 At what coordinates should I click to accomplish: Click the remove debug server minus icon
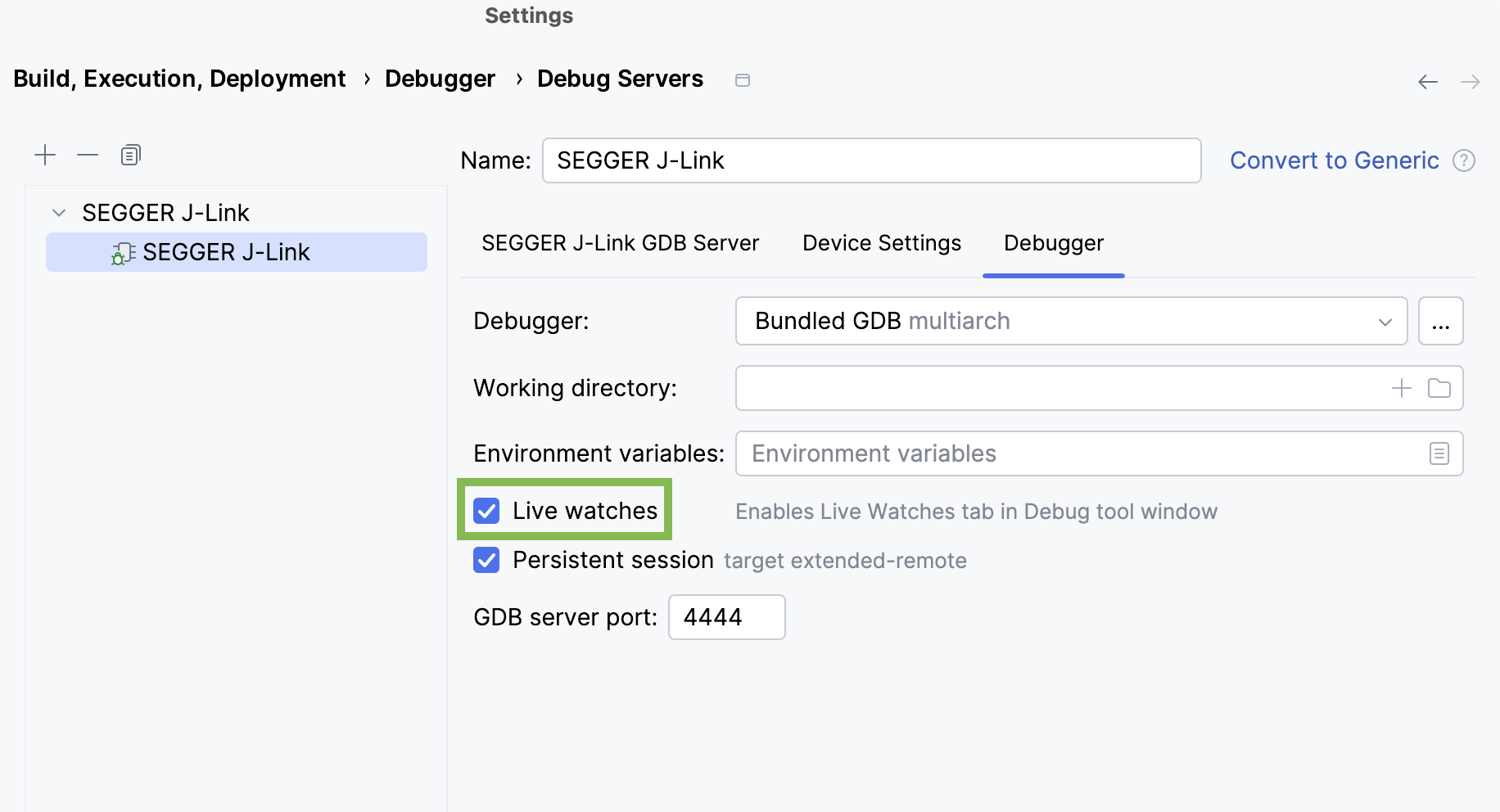(x=88, y=155)
